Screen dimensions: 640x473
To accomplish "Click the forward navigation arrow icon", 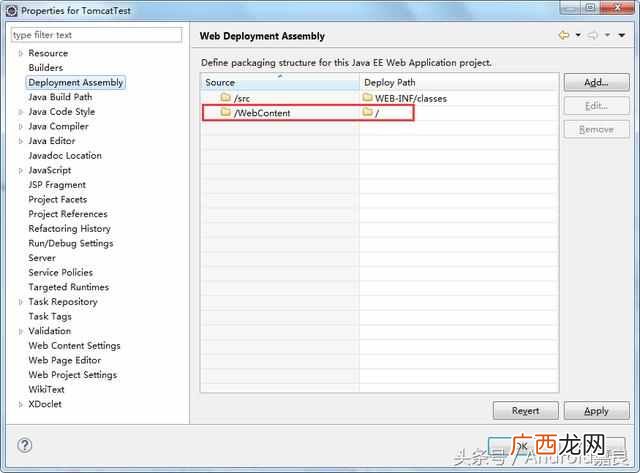I will pos(593,36).
